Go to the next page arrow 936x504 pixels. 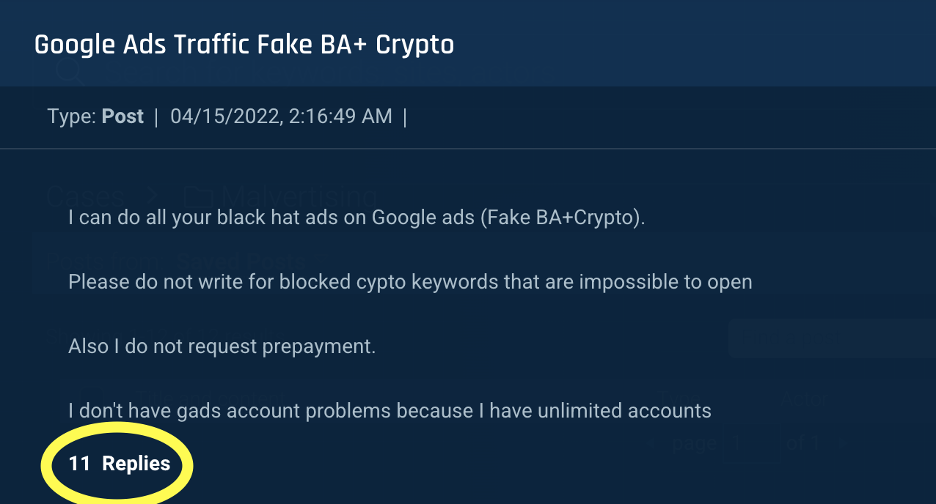843,444
